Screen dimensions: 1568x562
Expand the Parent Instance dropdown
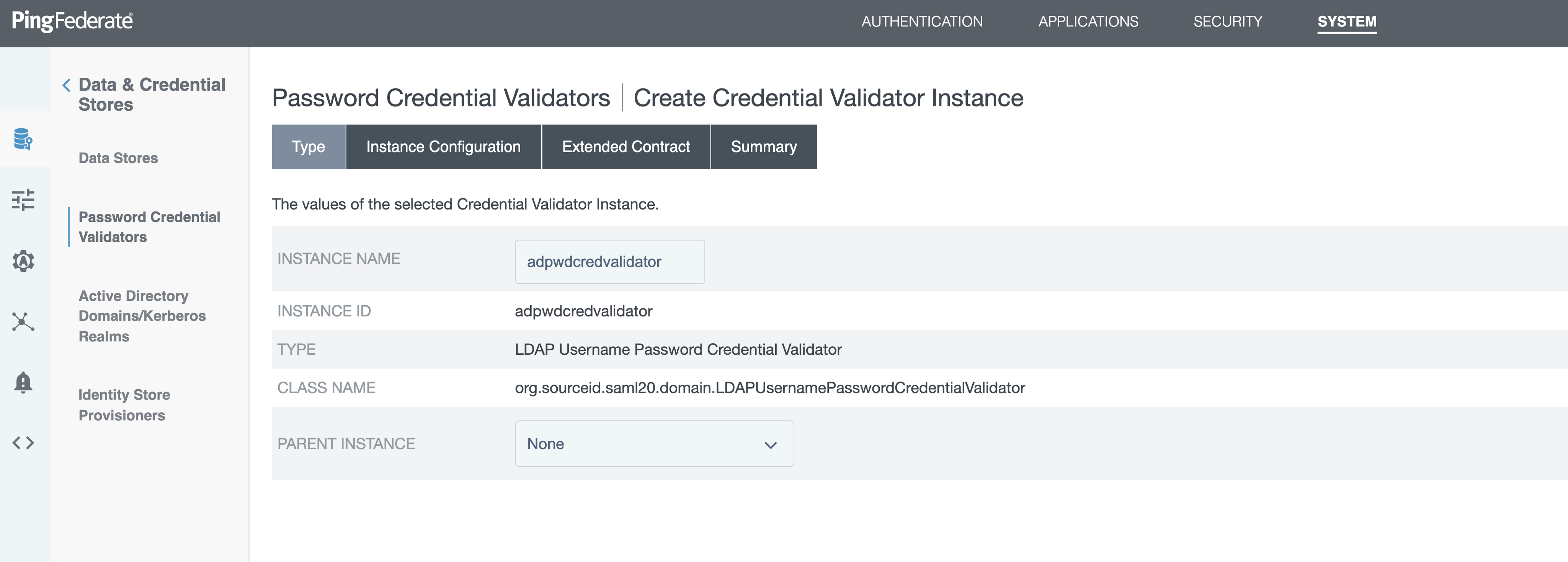654,444
